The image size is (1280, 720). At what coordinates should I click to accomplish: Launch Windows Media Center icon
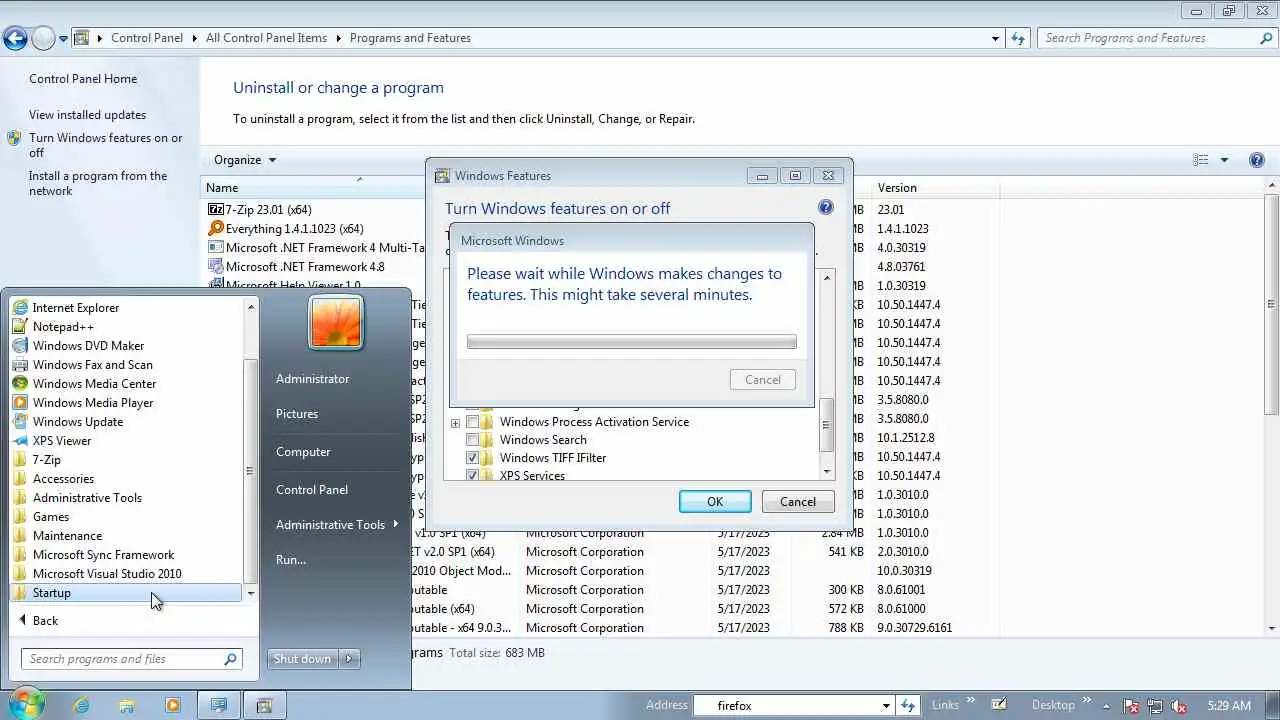(20, 384)
